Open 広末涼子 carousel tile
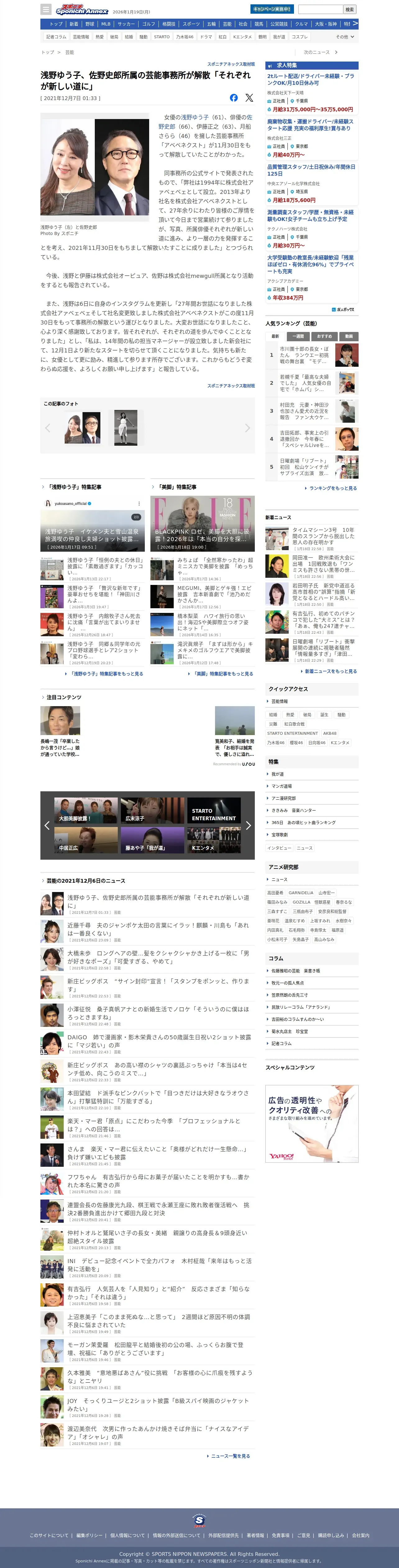This screenshot has height=1568, width=399. [152, 811]
